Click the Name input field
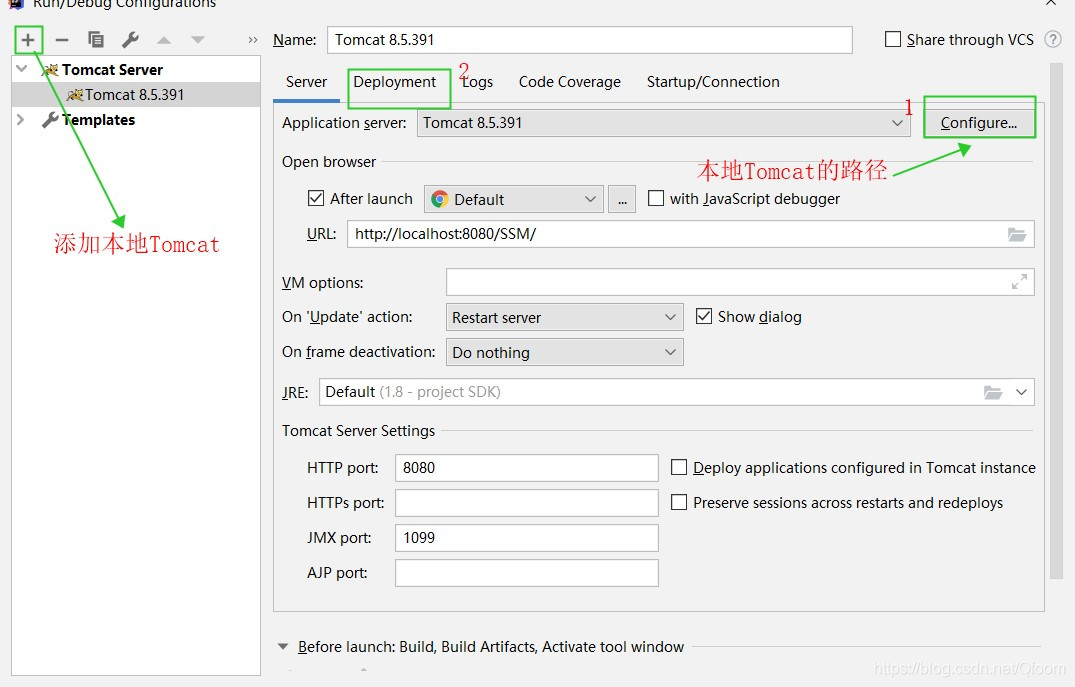 590,40
